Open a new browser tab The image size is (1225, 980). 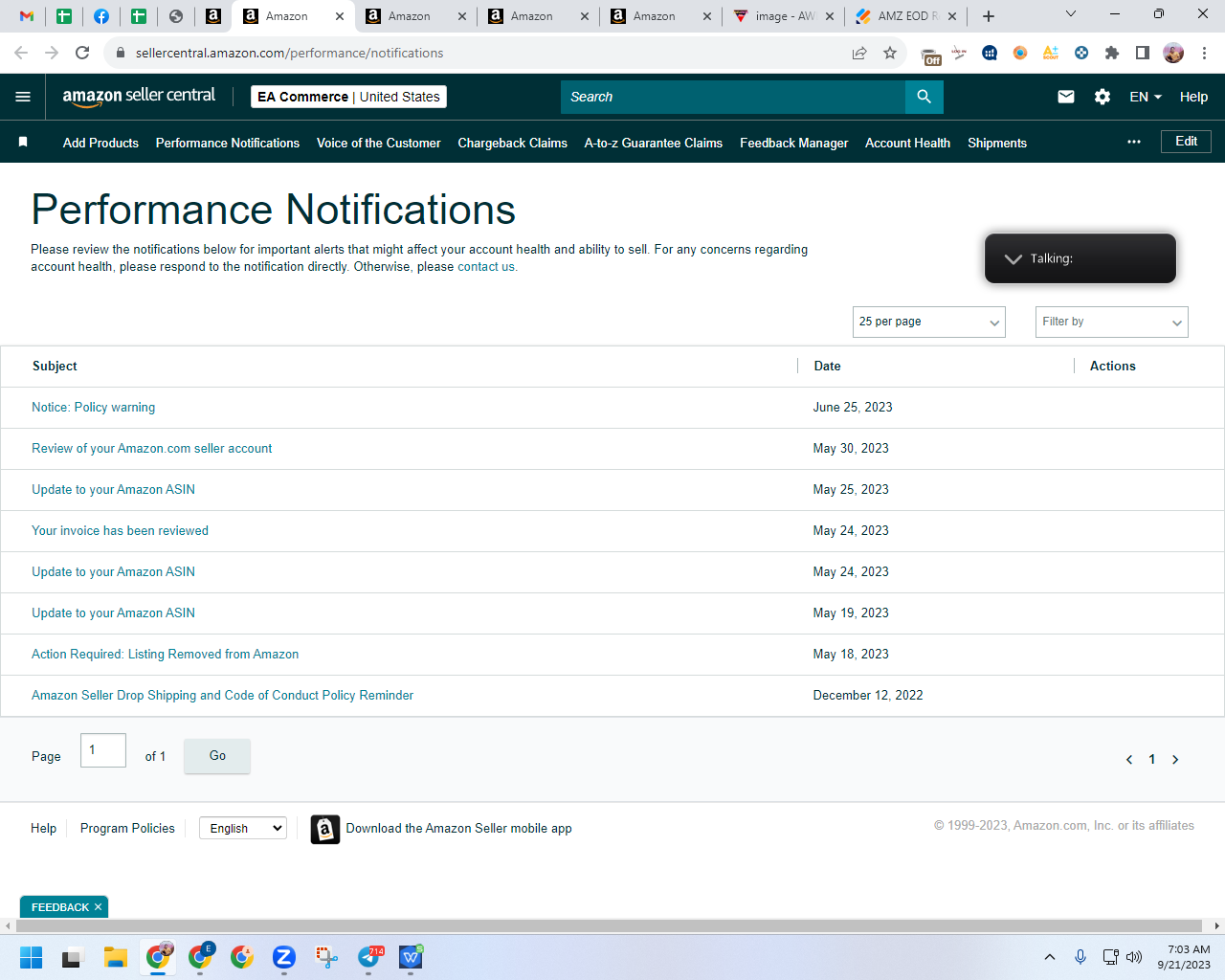click(x=989, y=16)
